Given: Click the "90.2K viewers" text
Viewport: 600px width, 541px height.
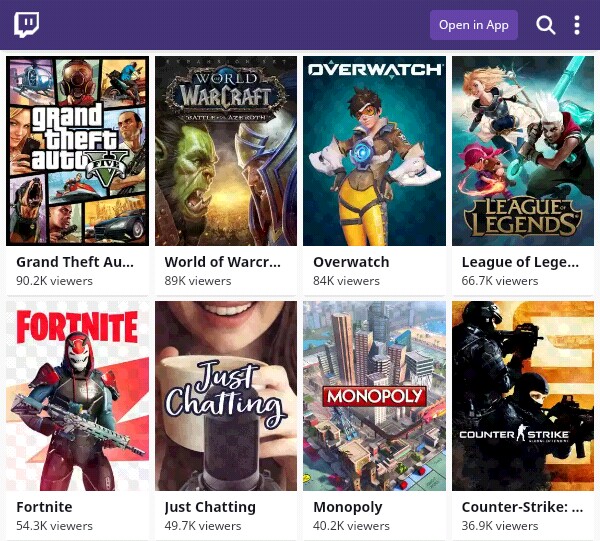Looking at the screenshot, I should pos(54,281).
